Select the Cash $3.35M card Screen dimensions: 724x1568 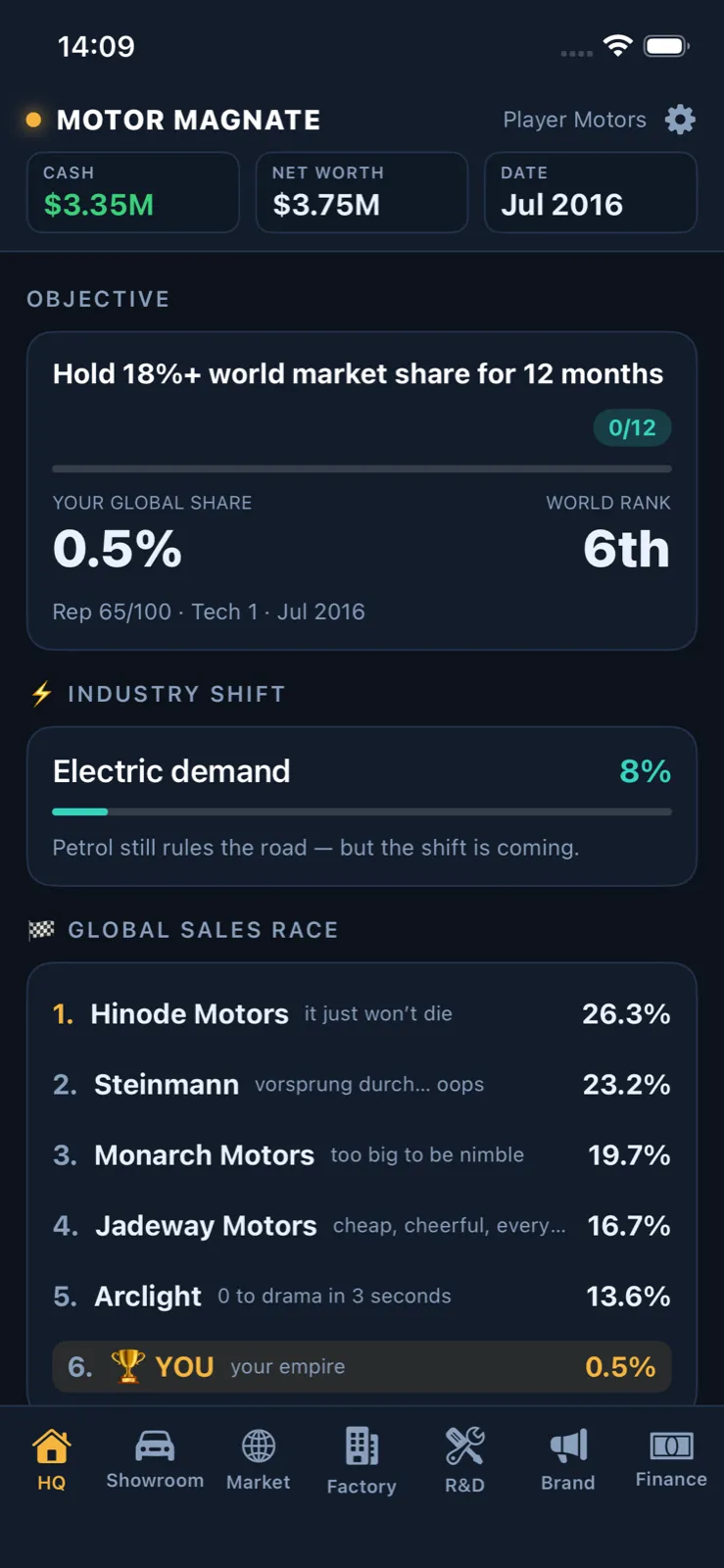133,192
